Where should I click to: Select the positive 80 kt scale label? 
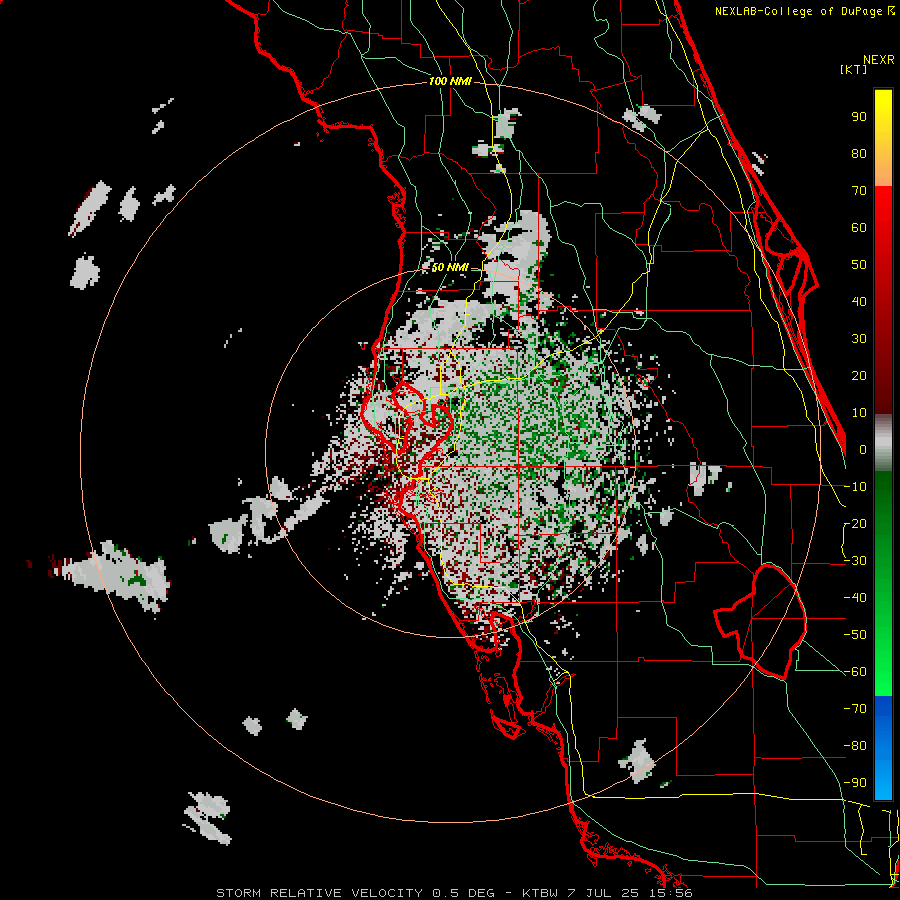859,154
